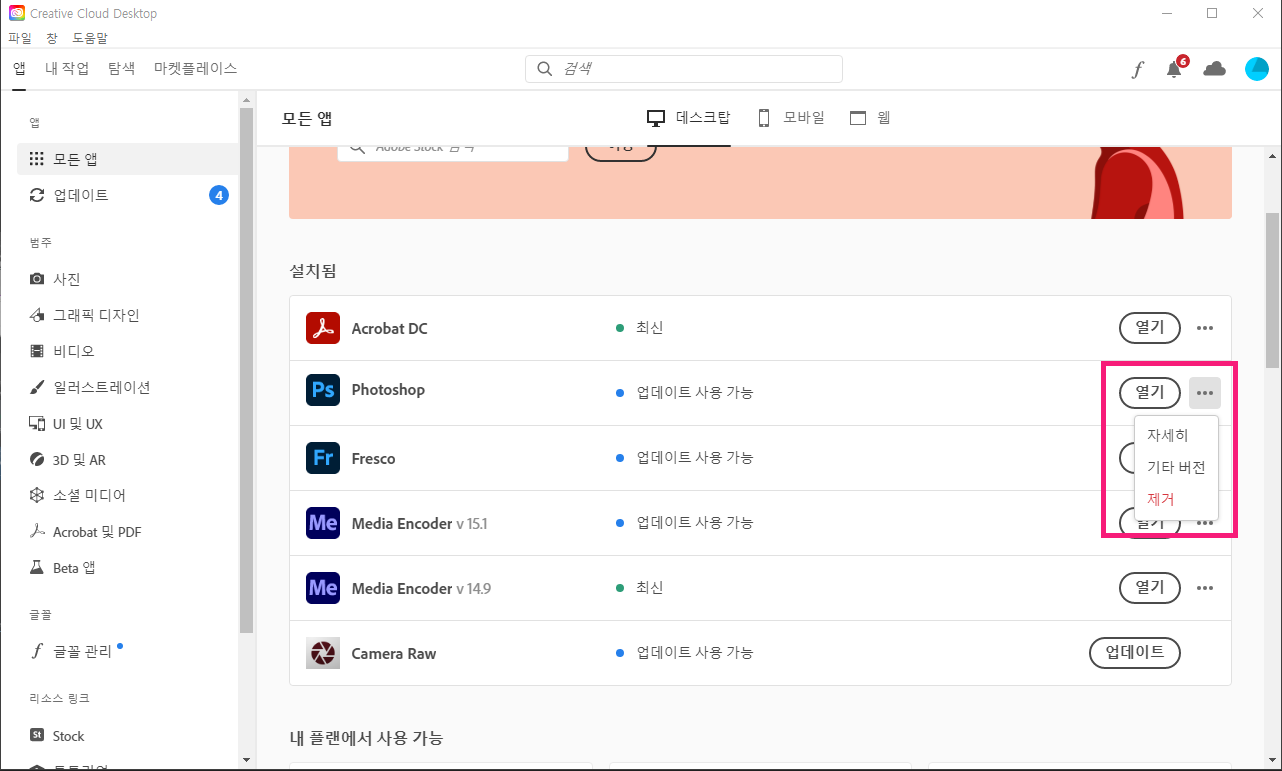Open the 창 menu

52,38
